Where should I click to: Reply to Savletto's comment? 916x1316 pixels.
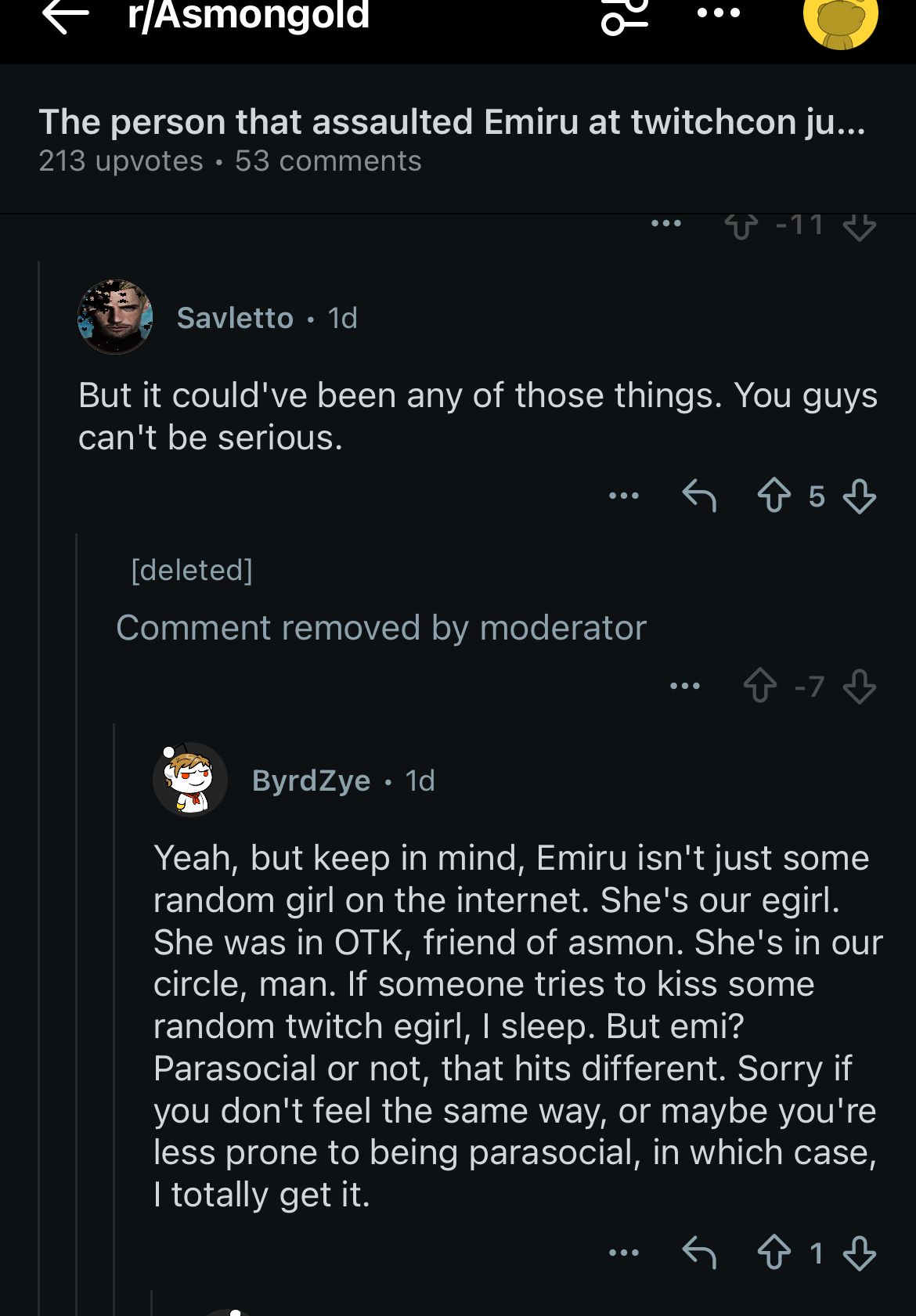tap(699, 496)
